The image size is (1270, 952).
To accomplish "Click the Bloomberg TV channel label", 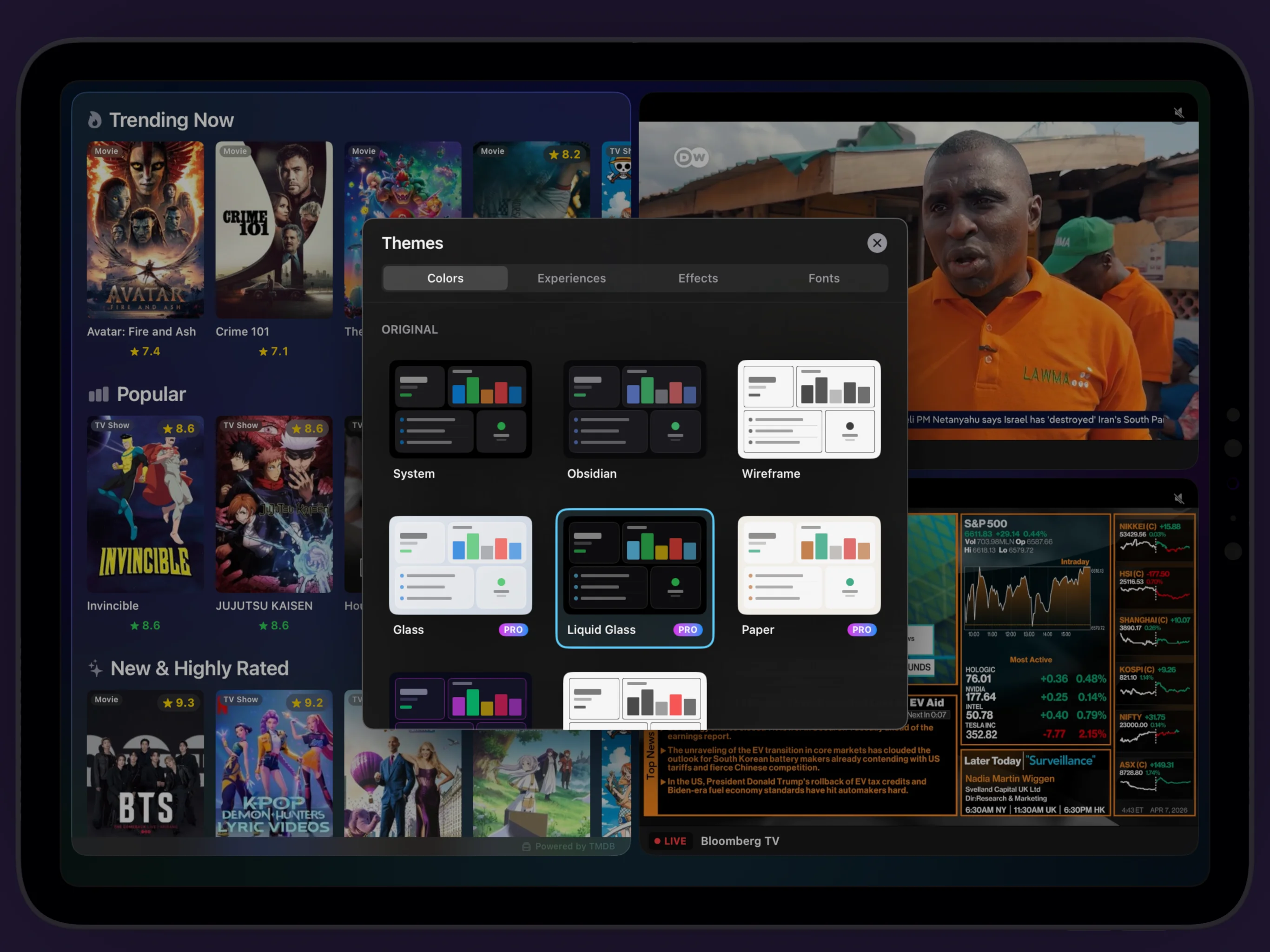I will pos(740,840).
